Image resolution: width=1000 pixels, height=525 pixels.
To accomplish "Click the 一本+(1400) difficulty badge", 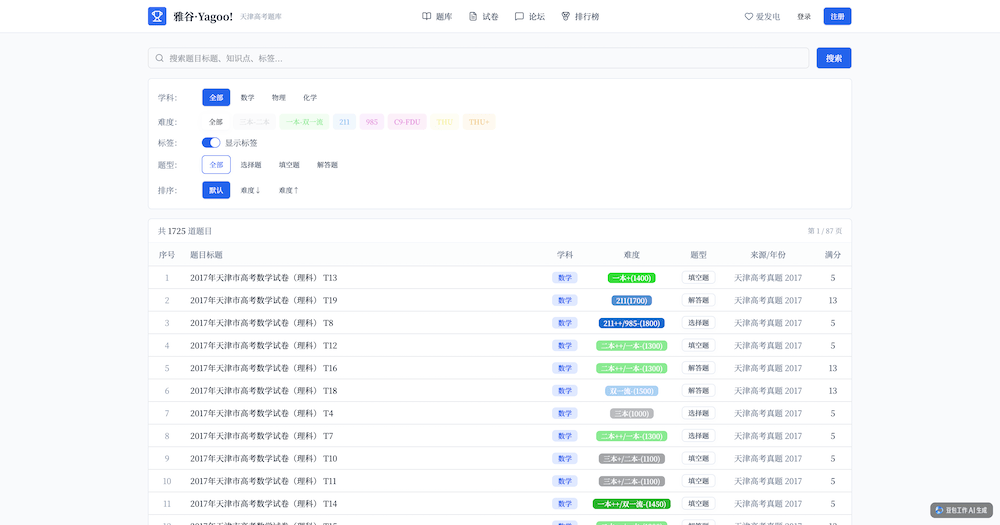I will pos(631,278).
